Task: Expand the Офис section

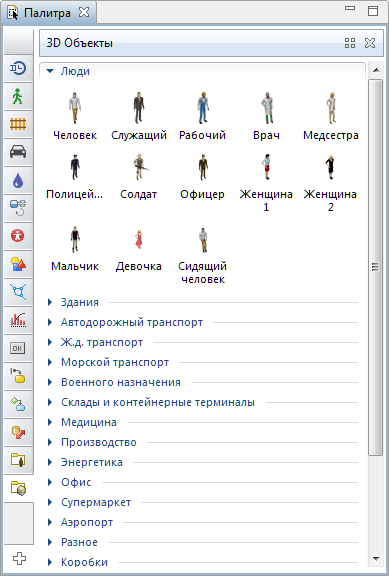Action: coord(50,482)
